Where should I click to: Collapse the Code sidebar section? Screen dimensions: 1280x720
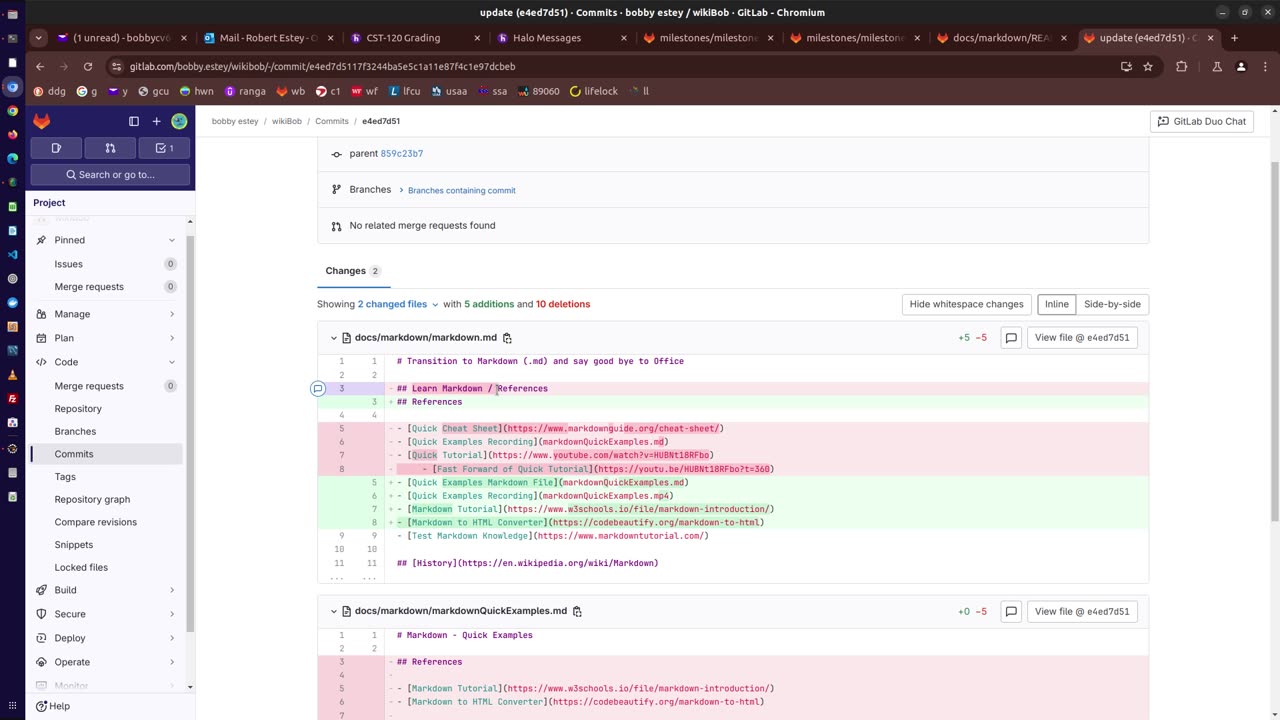(172, 362)
